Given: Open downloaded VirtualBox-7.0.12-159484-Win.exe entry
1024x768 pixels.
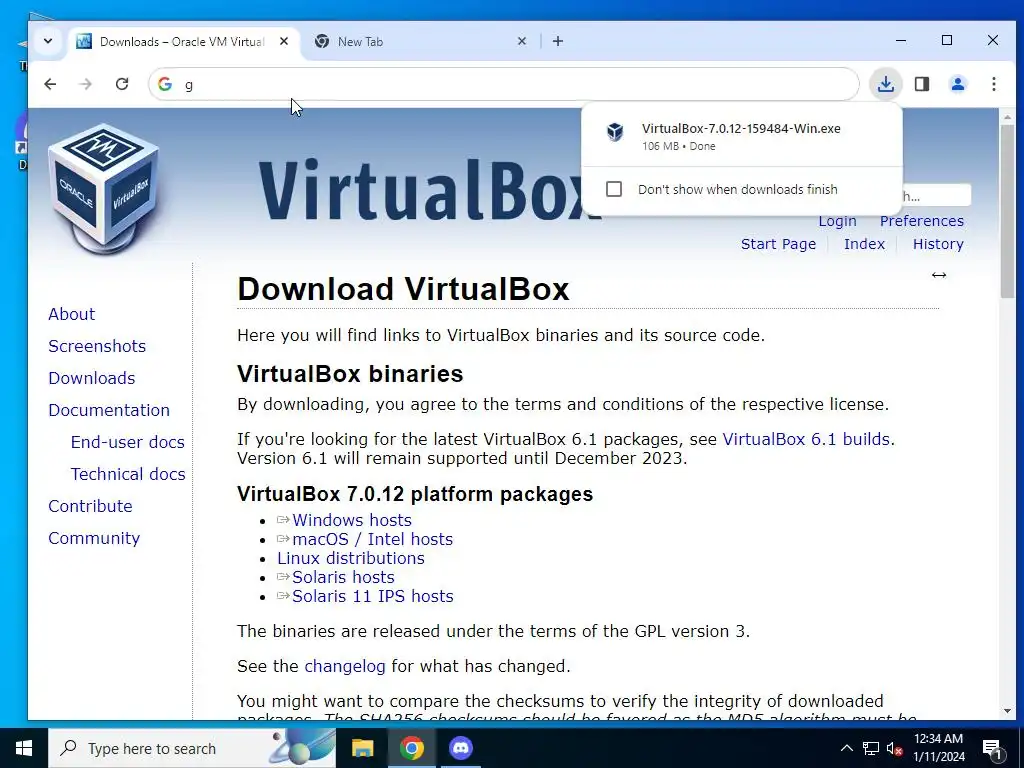Looking at the screenshot, I should pyautogui.click(x=741, y=136).
